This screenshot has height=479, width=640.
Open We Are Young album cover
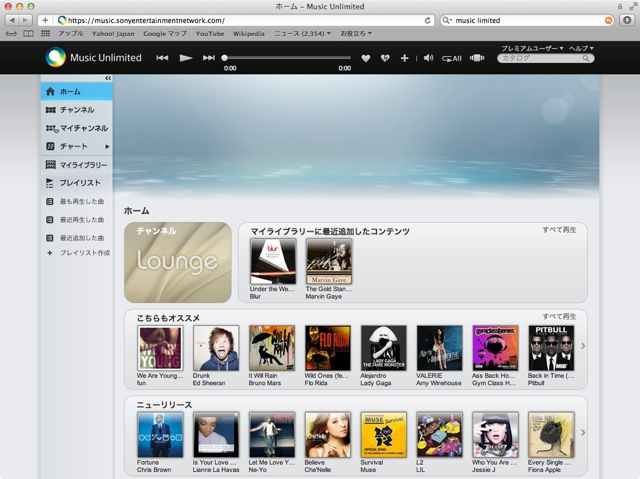click(160, 348)
